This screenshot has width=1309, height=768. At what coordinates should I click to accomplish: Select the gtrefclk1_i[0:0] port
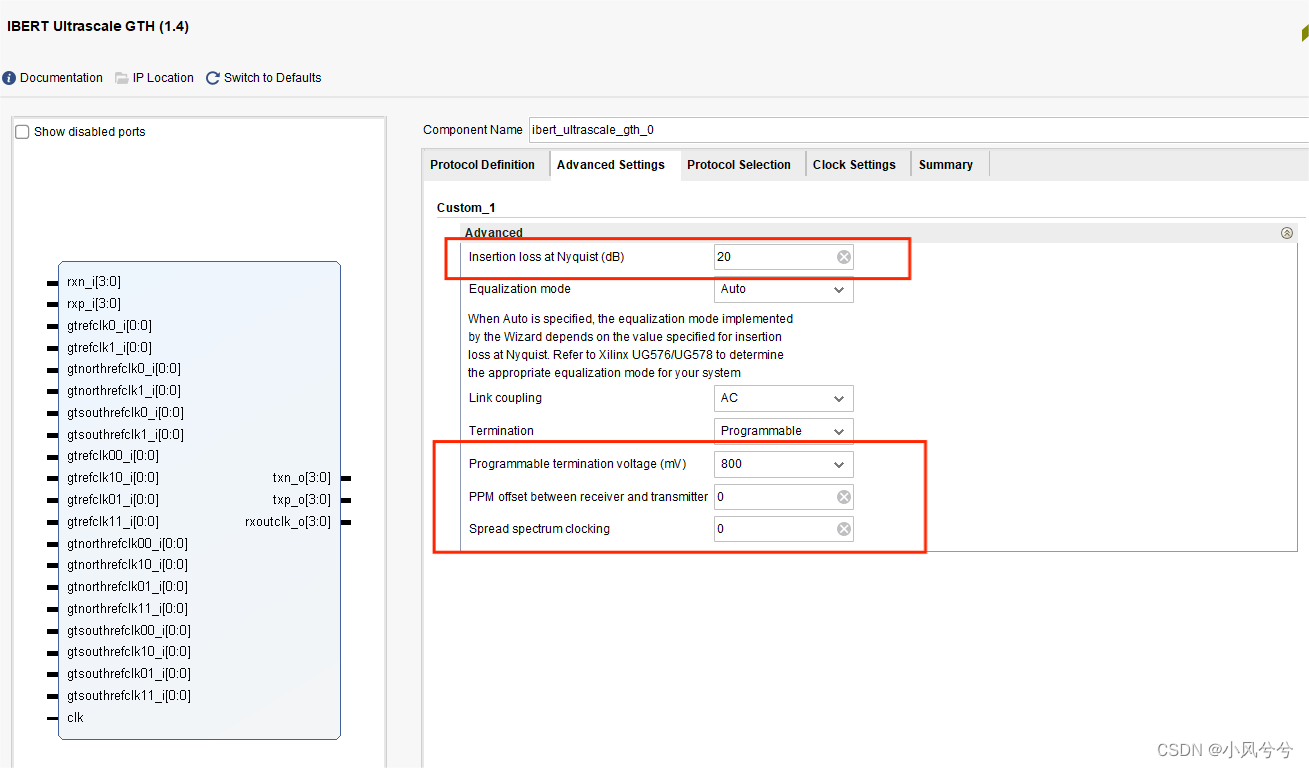(x=110, y=348)
